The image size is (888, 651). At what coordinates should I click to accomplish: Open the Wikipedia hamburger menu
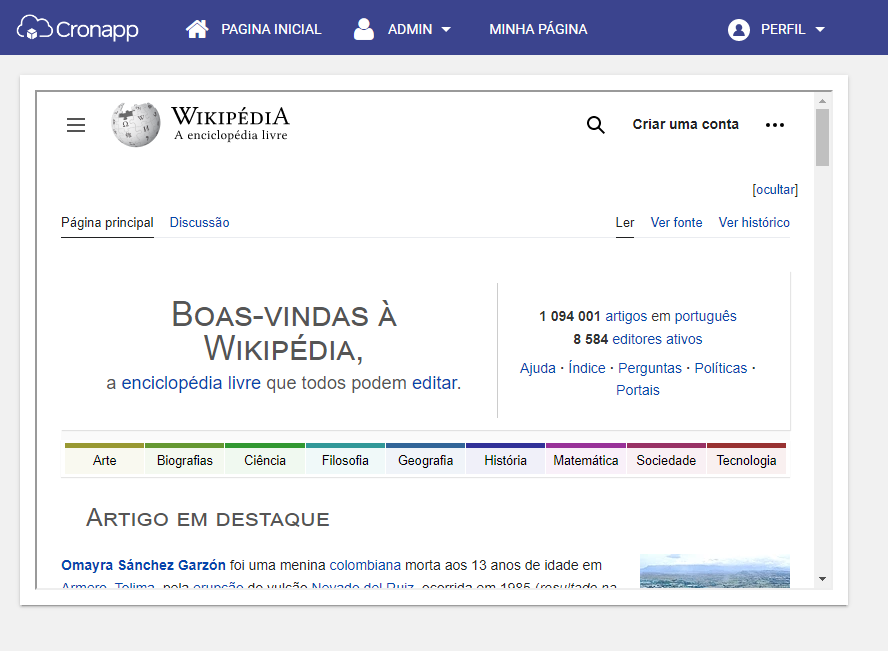click(76, 125)
